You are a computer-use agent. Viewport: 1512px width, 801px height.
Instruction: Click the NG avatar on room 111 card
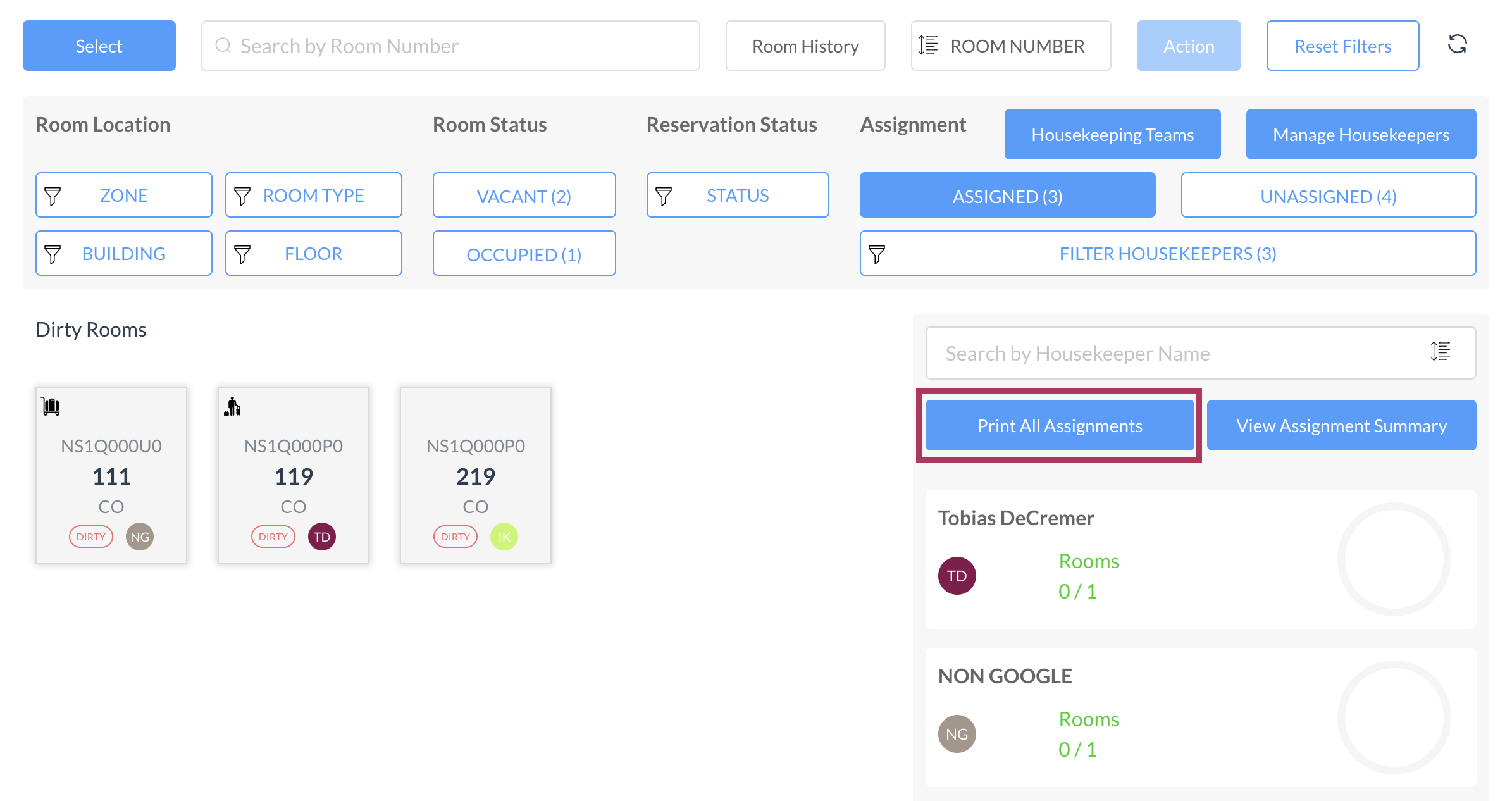point(140,537)
